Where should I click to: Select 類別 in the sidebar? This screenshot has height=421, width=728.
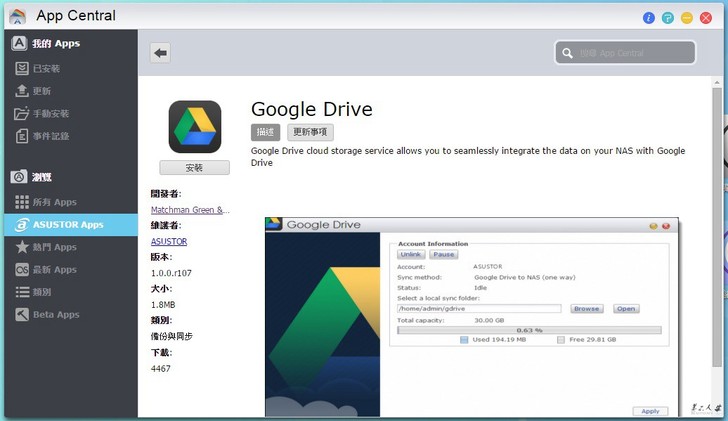click(71, 292)
